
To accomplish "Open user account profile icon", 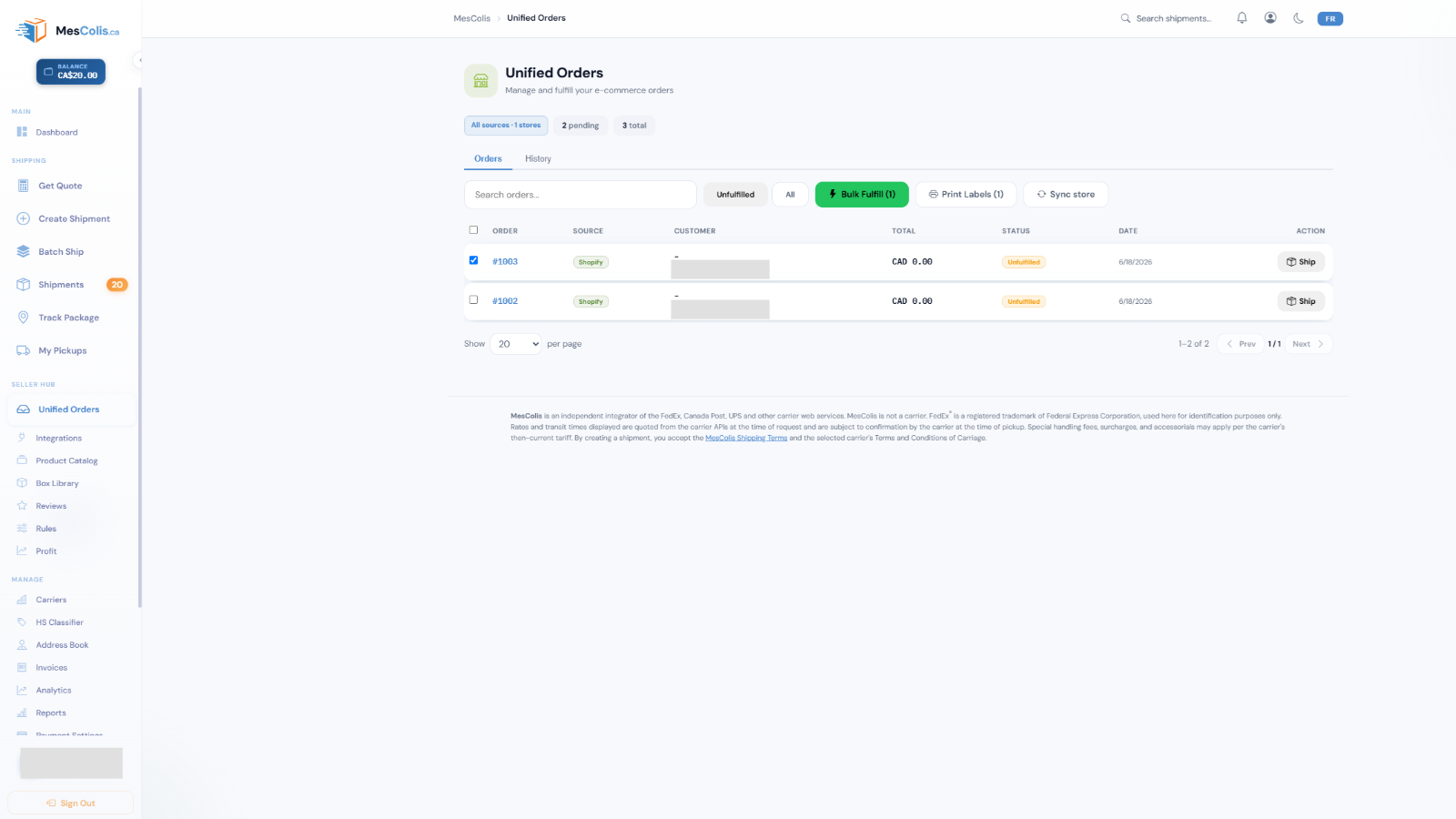I will [1270, 18].
